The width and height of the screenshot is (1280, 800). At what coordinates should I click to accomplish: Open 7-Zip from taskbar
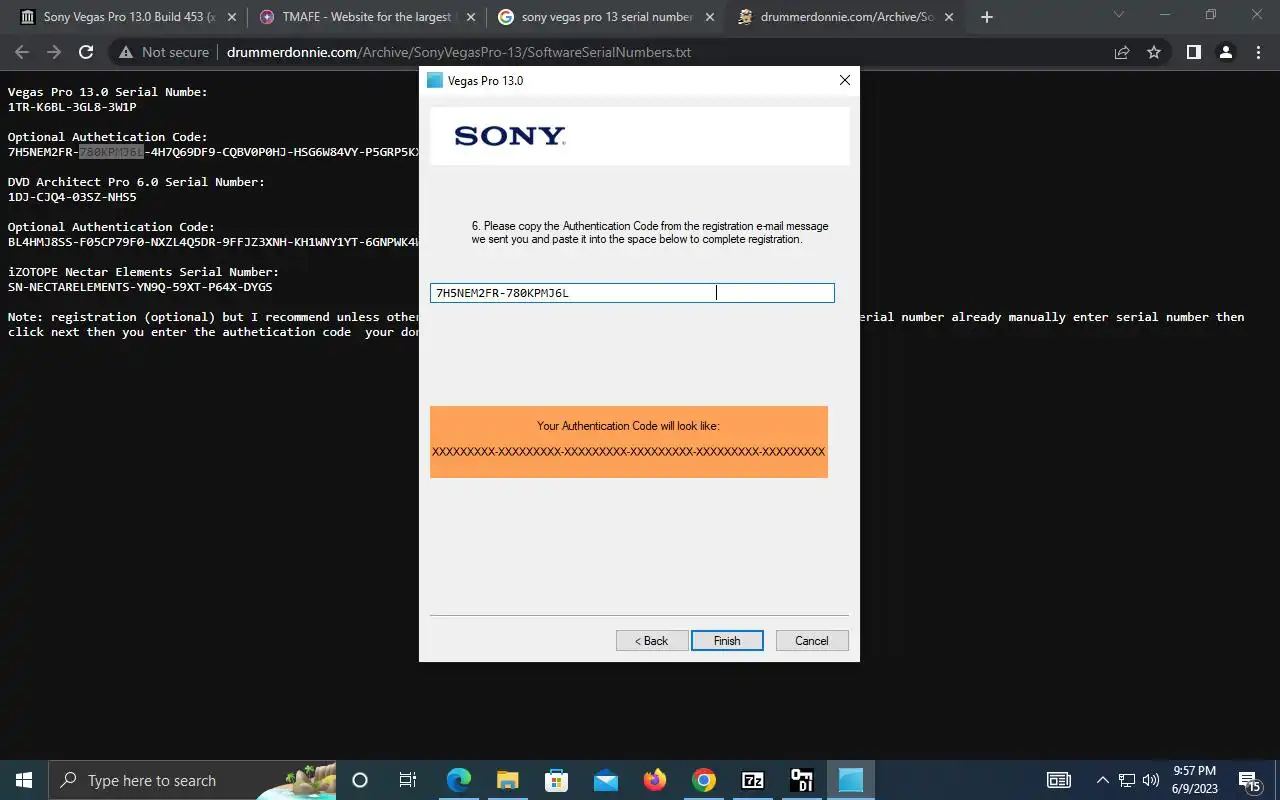[752, 780]
